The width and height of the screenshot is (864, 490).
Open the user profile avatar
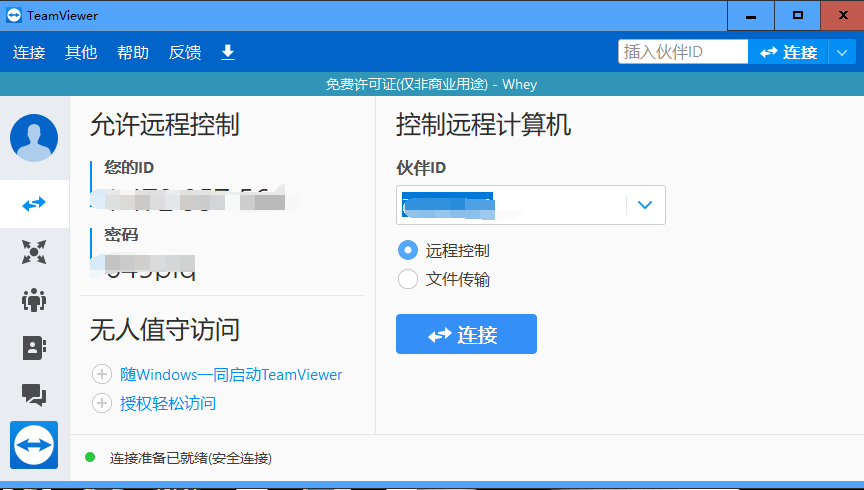tap(34, 138)
